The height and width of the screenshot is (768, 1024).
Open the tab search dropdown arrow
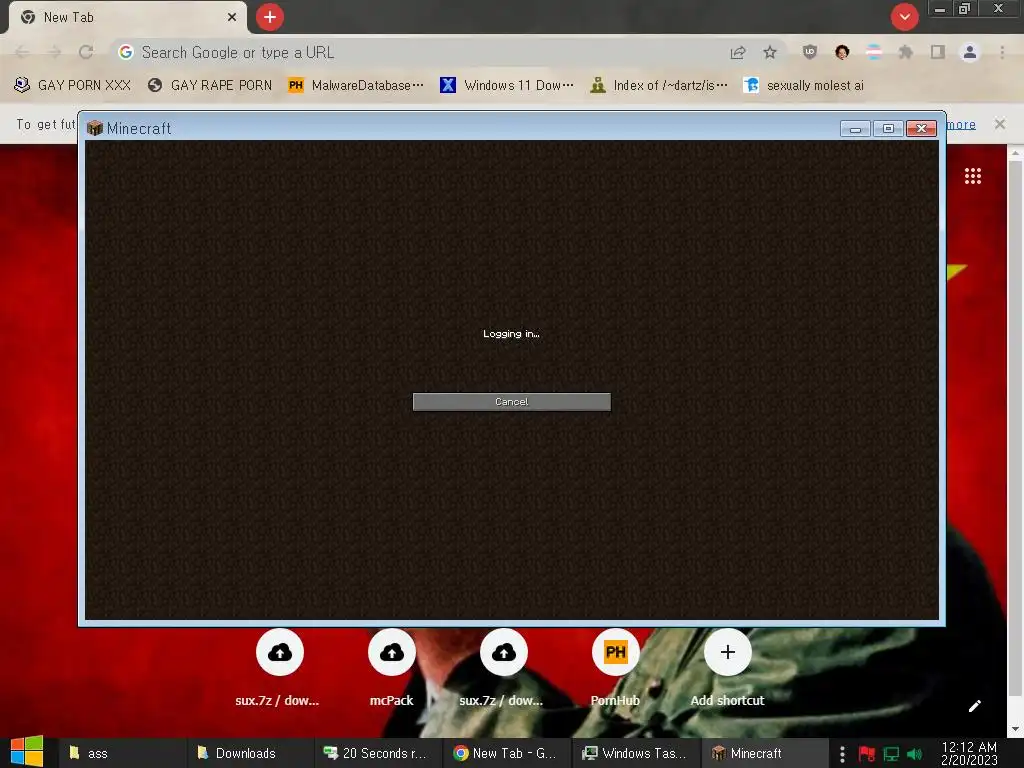point(904,17)
